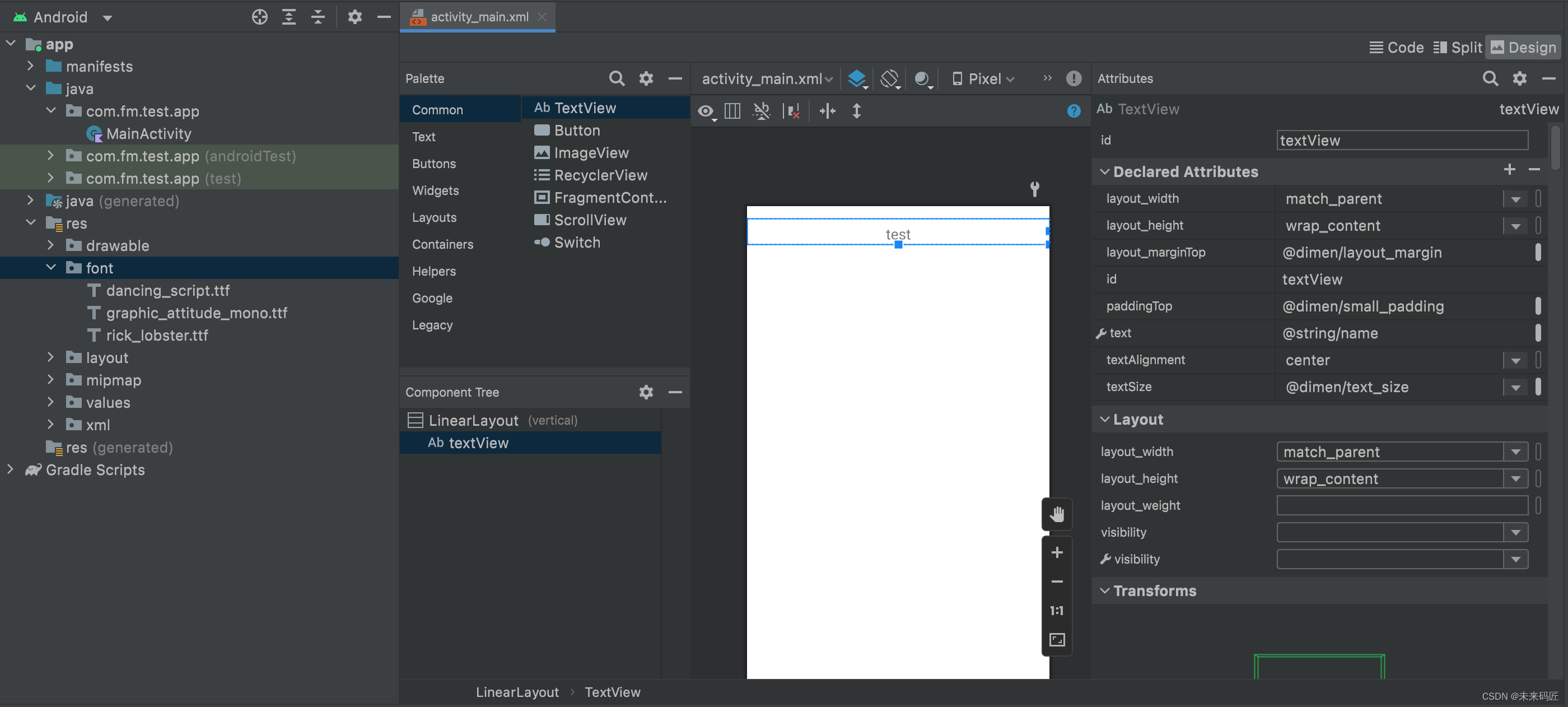This screenshot has height=707, width=1568.
Task: Enable pan hand tool on canvas
Action: click(1057, 514)
